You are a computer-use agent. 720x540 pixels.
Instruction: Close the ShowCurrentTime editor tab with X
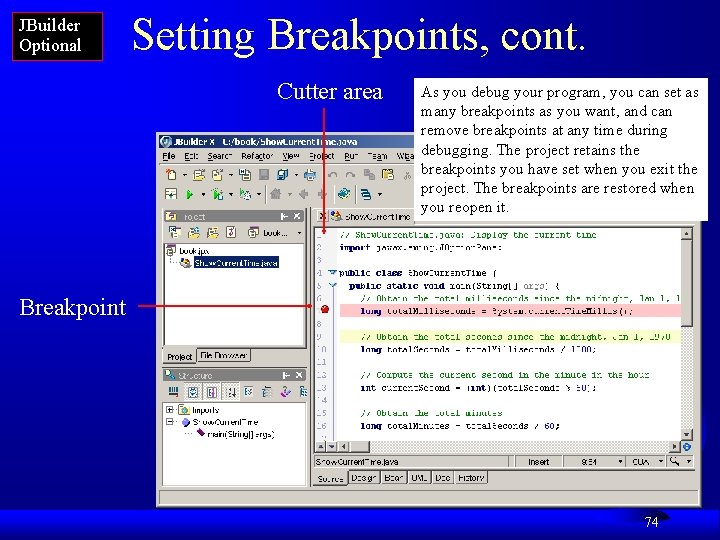tap(323, 215)
